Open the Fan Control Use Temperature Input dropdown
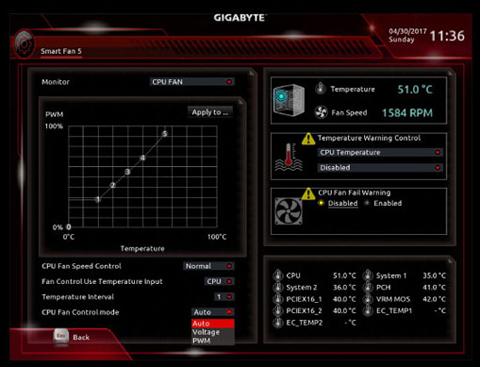The image size is (480, 367). click(x=219, y=281)
